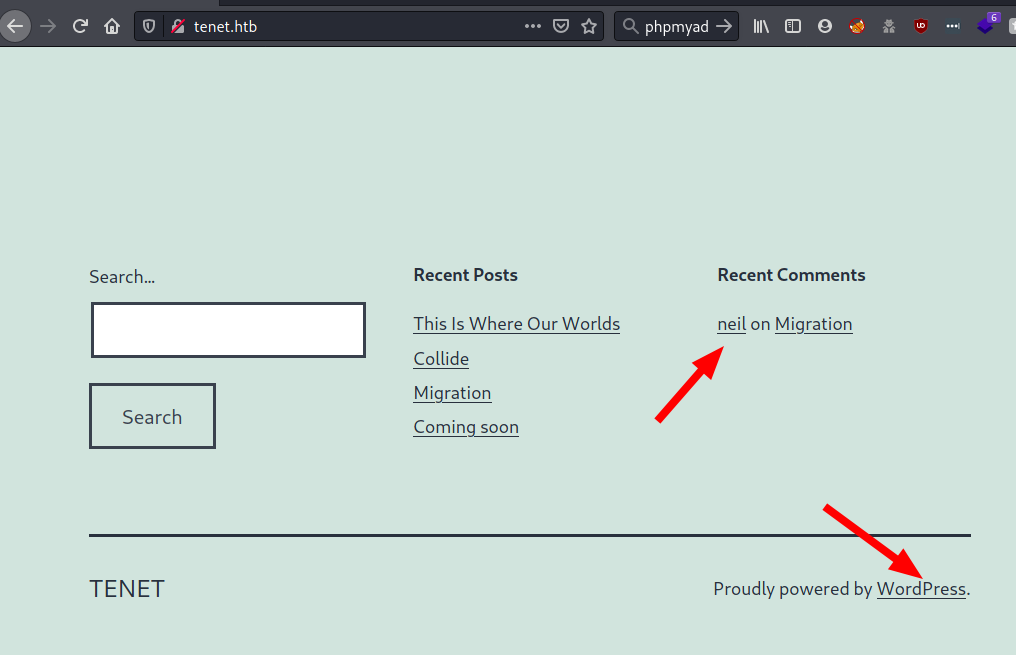Viewport: 1016px width, 655px height.
Task: Open the 'Coming soon' post
Action: 466,427
